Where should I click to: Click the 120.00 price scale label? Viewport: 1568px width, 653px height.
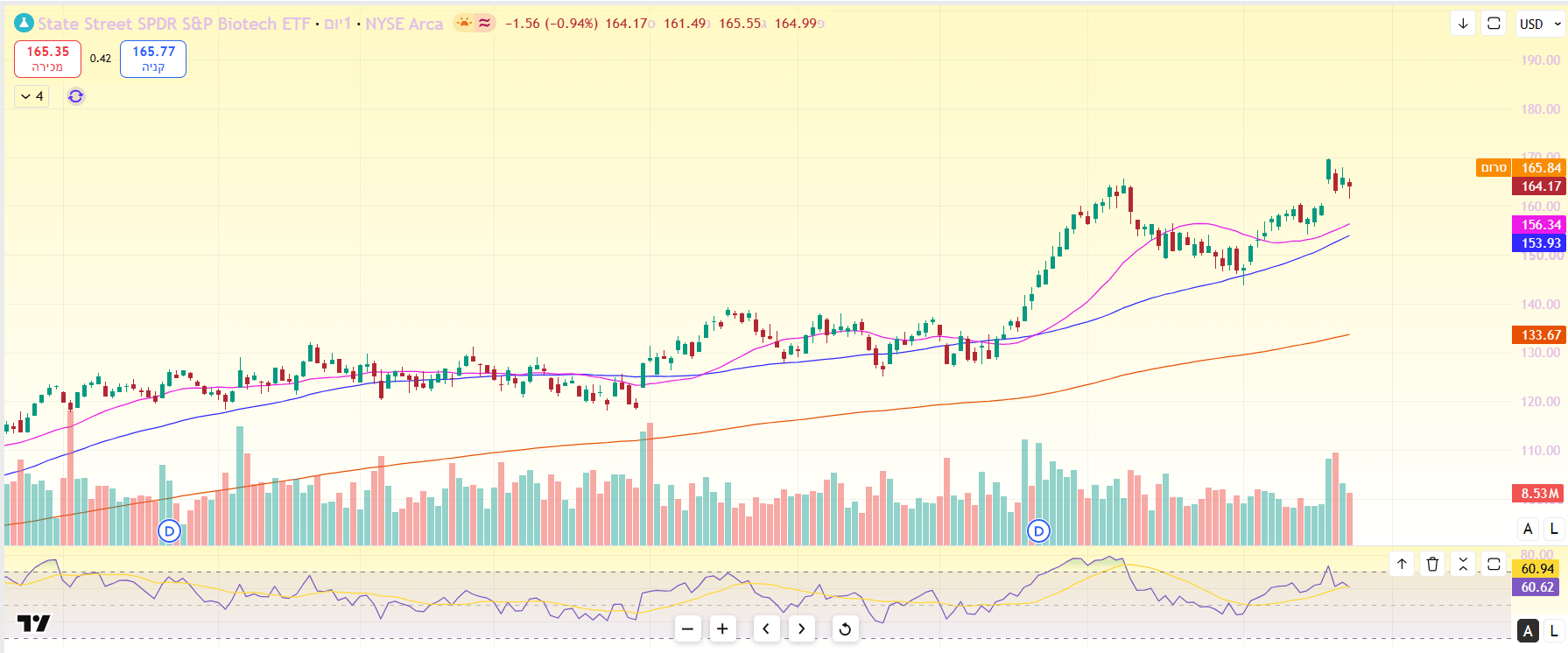(1540, 402)
